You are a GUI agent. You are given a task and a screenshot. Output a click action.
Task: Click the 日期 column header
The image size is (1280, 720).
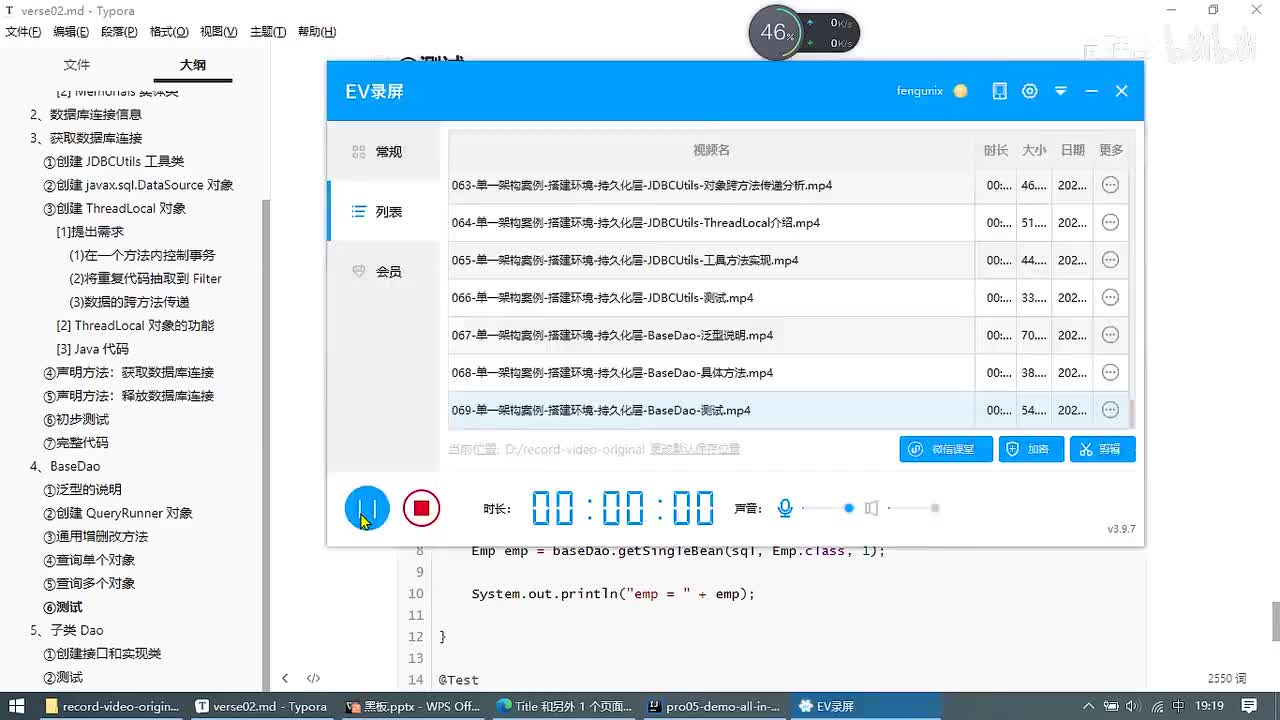[x=1073, y=150]
